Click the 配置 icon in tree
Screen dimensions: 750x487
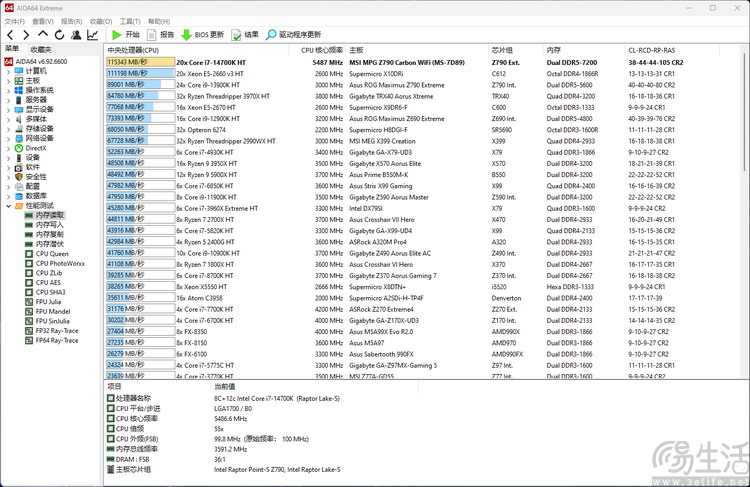tap(19, 186)
